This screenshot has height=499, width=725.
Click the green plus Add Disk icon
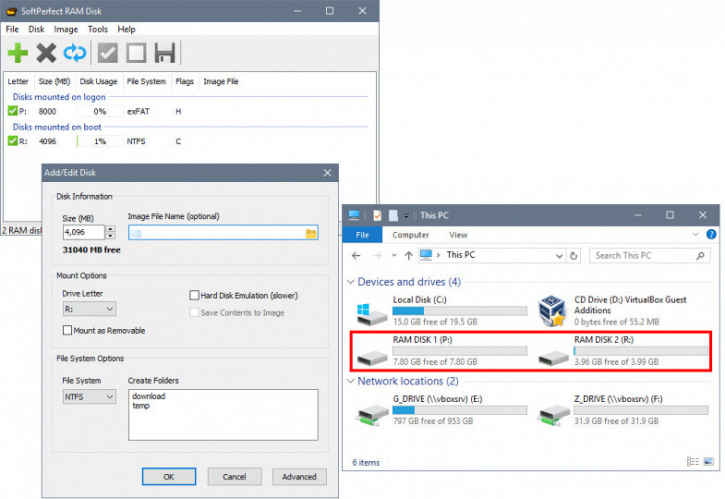[x=18, y=52]
